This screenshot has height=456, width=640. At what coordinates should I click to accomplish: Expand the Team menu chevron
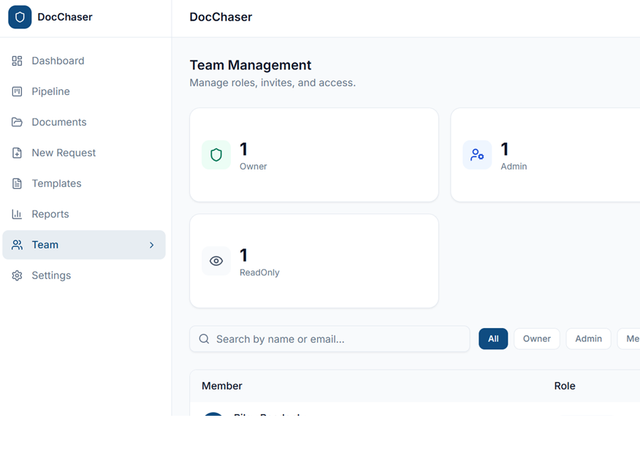[151, 245]
